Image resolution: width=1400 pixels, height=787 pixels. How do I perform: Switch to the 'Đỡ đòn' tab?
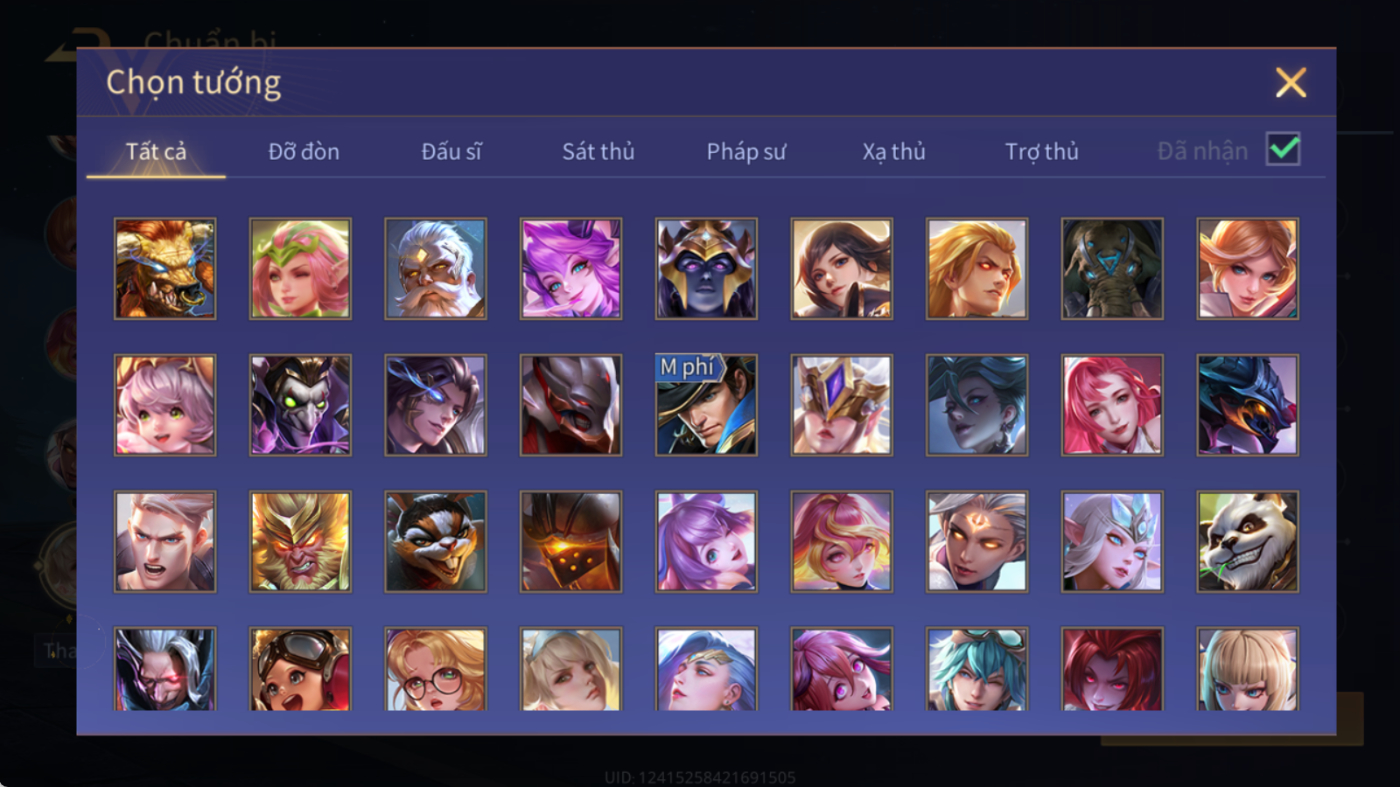(304, 152)
